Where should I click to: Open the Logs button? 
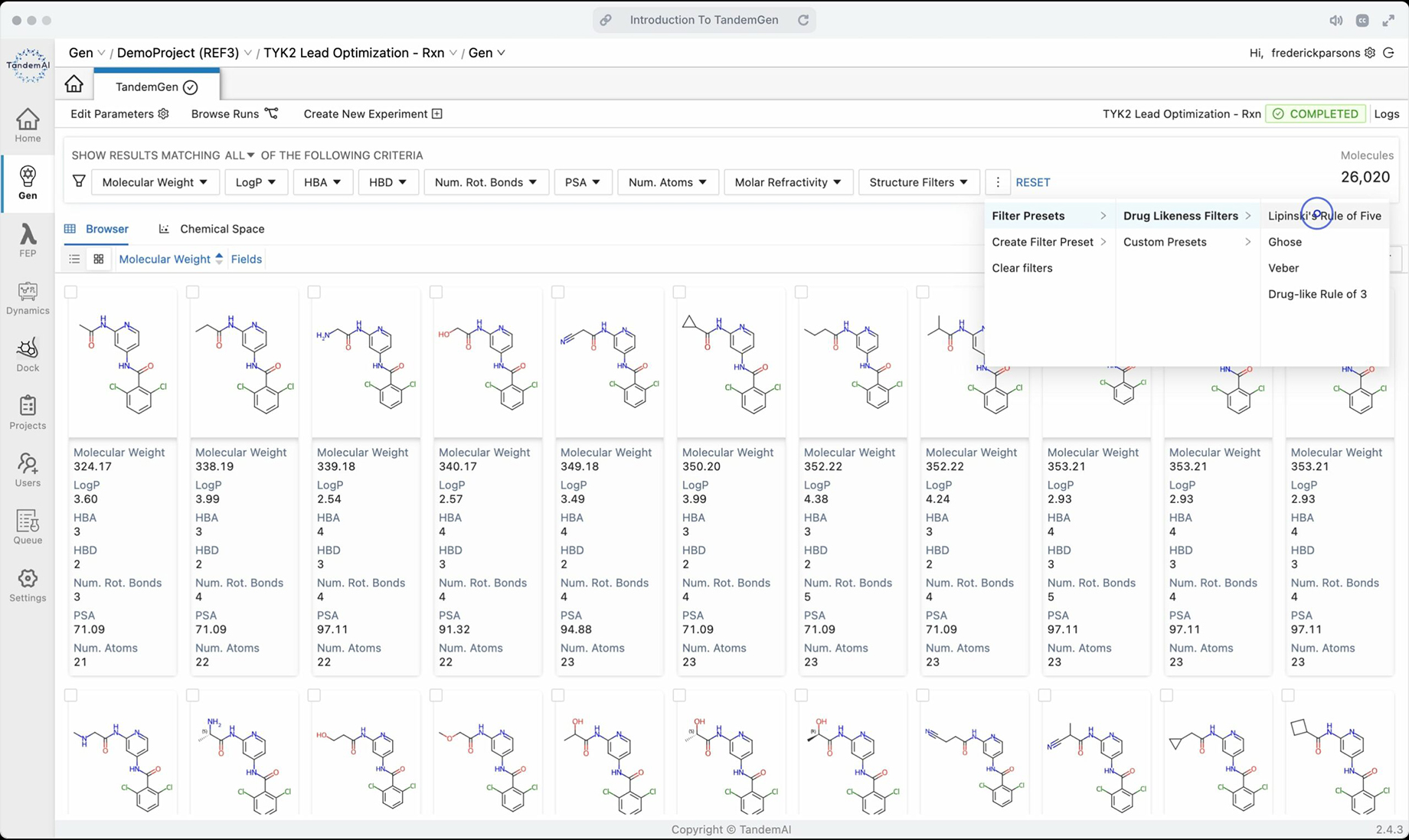coord(1386,114)
